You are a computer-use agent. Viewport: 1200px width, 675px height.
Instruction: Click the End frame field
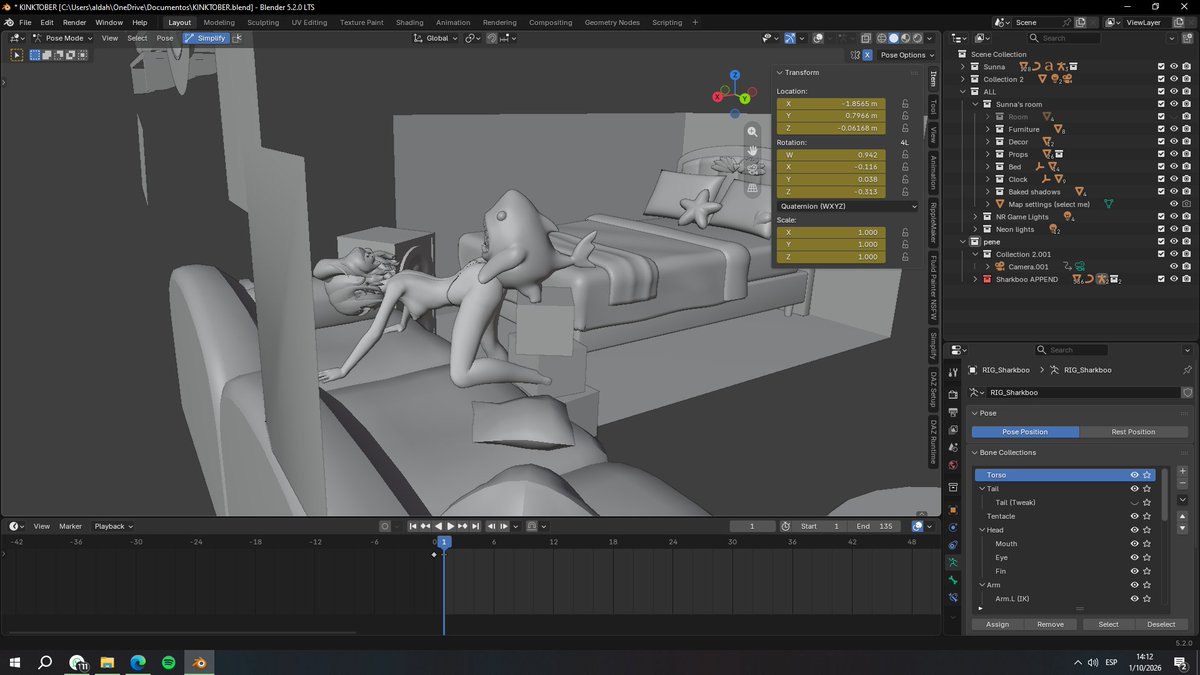(x=875, y=526)
